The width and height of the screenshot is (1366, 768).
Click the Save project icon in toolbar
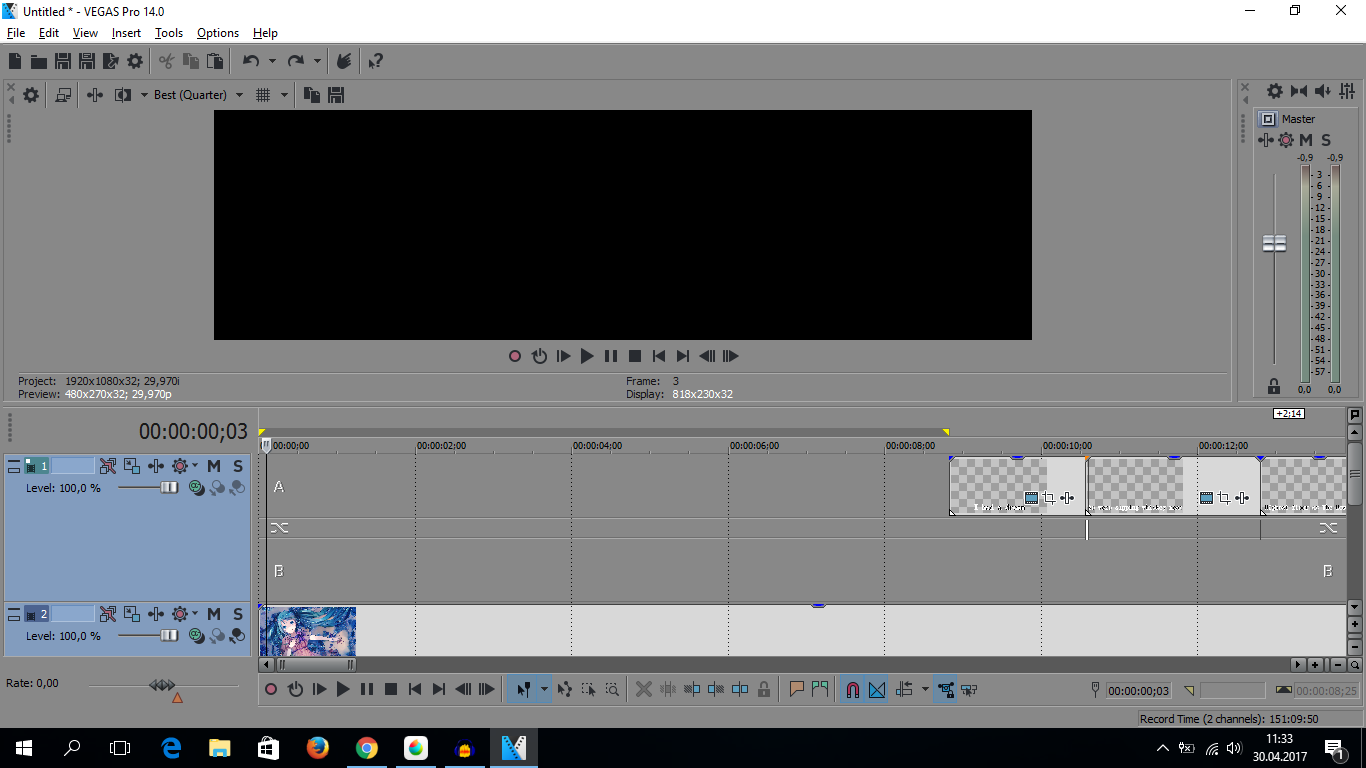tap(62, 61)
